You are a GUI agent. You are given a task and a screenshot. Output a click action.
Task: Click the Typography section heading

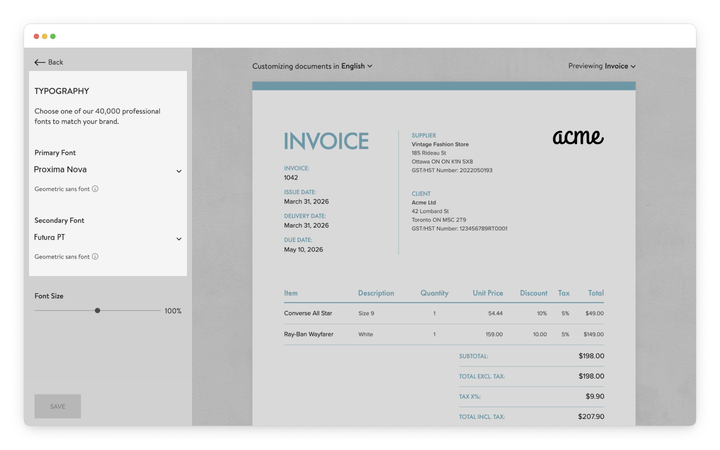(62, 91)
